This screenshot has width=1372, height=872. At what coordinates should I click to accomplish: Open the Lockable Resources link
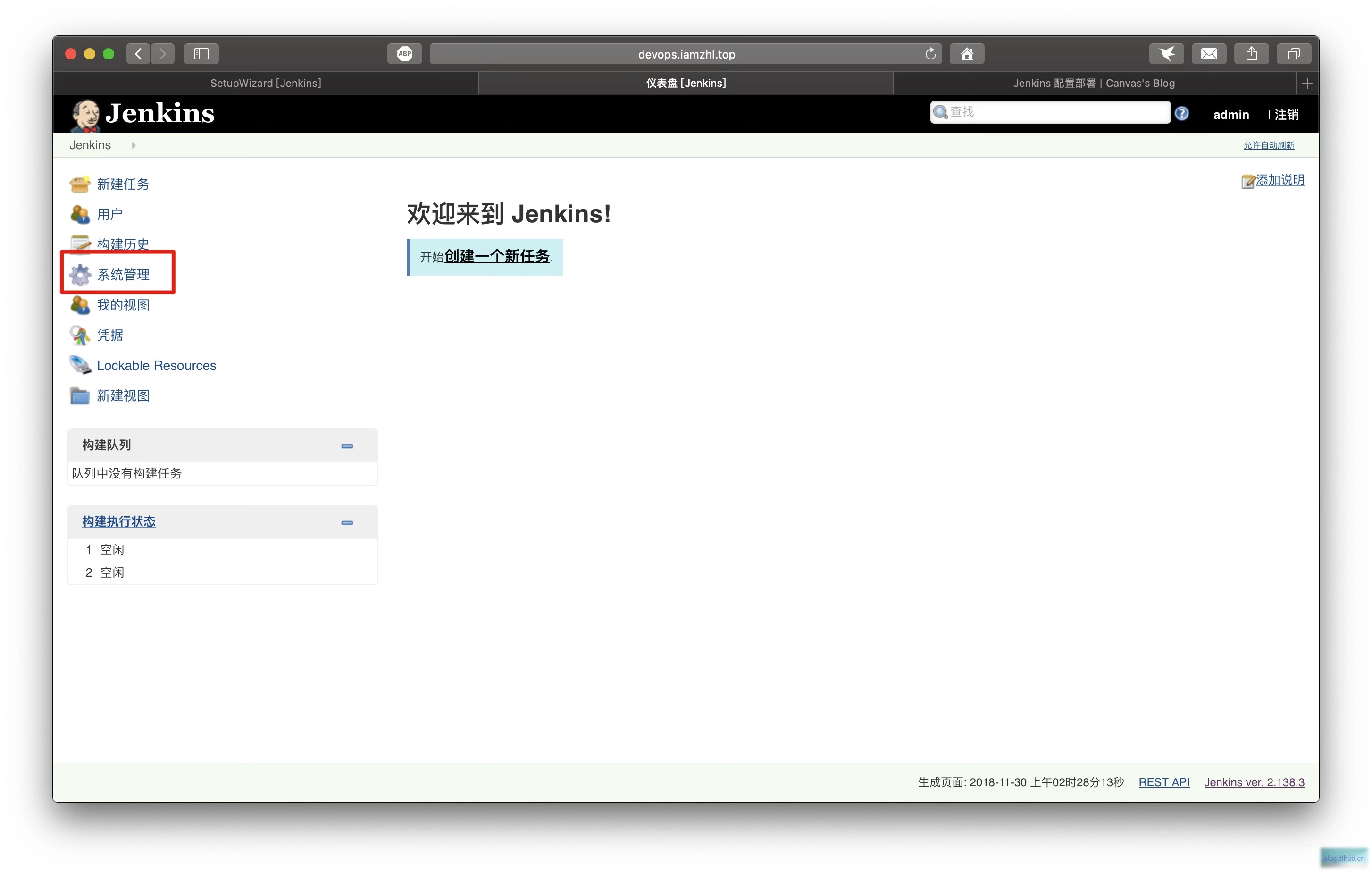click(x=157, y=365)
